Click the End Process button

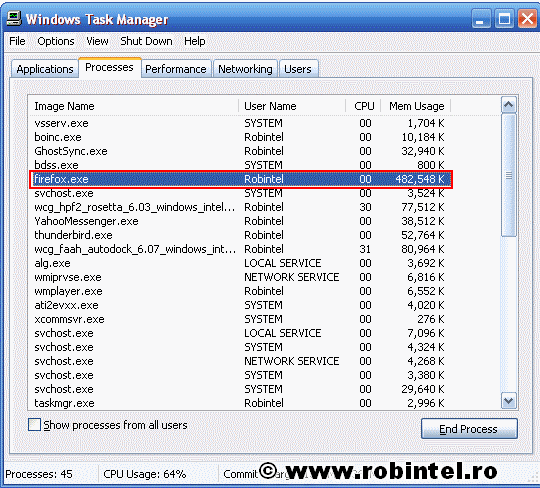click(469, 429)
